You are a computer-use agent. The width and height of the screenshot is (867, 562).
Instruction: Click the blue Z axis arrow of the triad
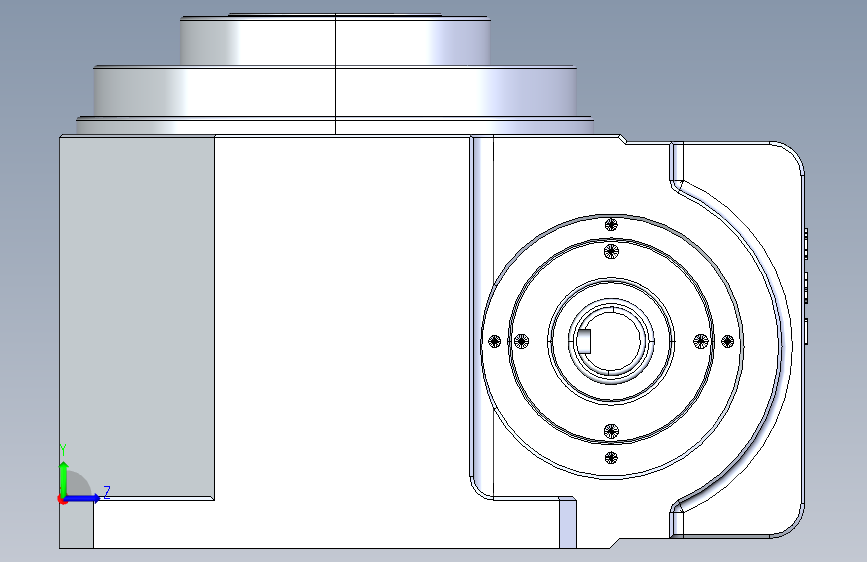click(83, 498)
